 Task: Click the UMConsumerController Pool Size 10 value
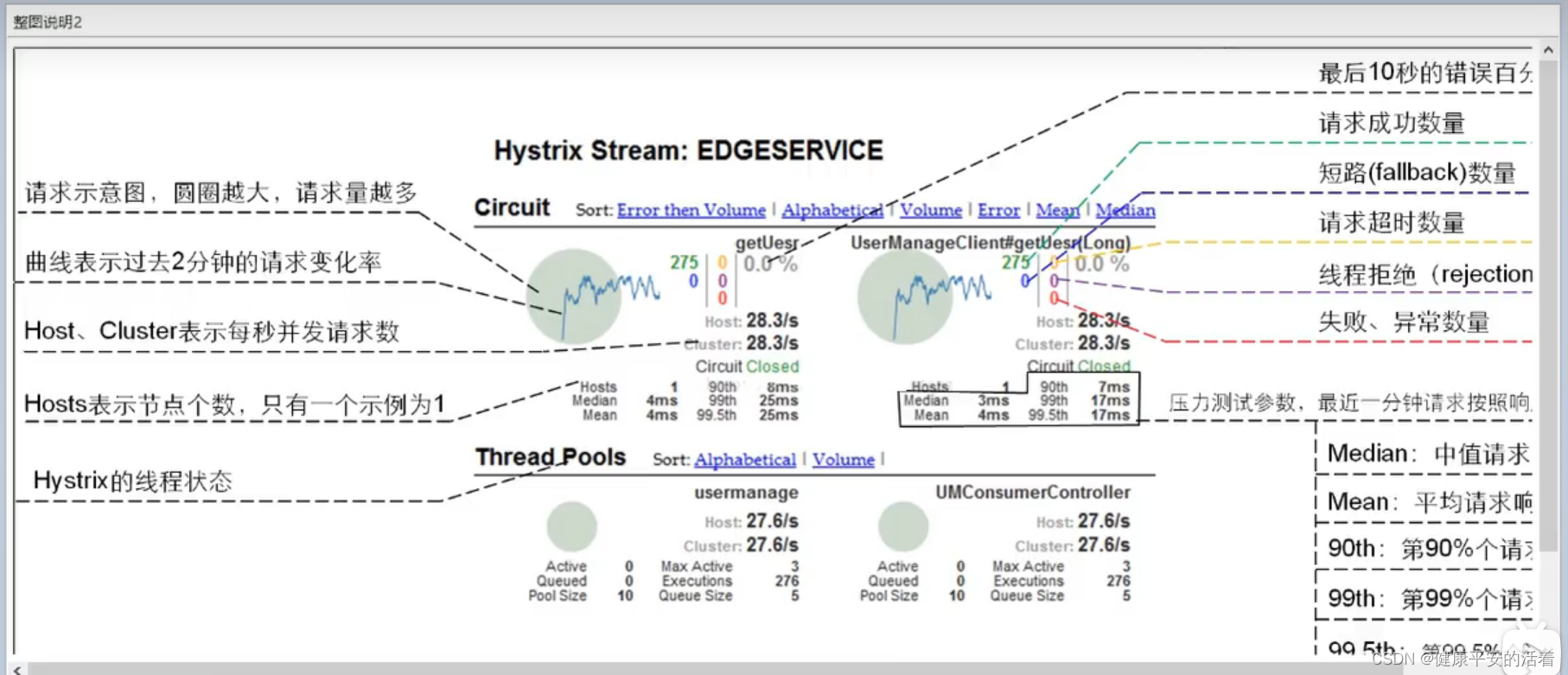tap(957, 595)
